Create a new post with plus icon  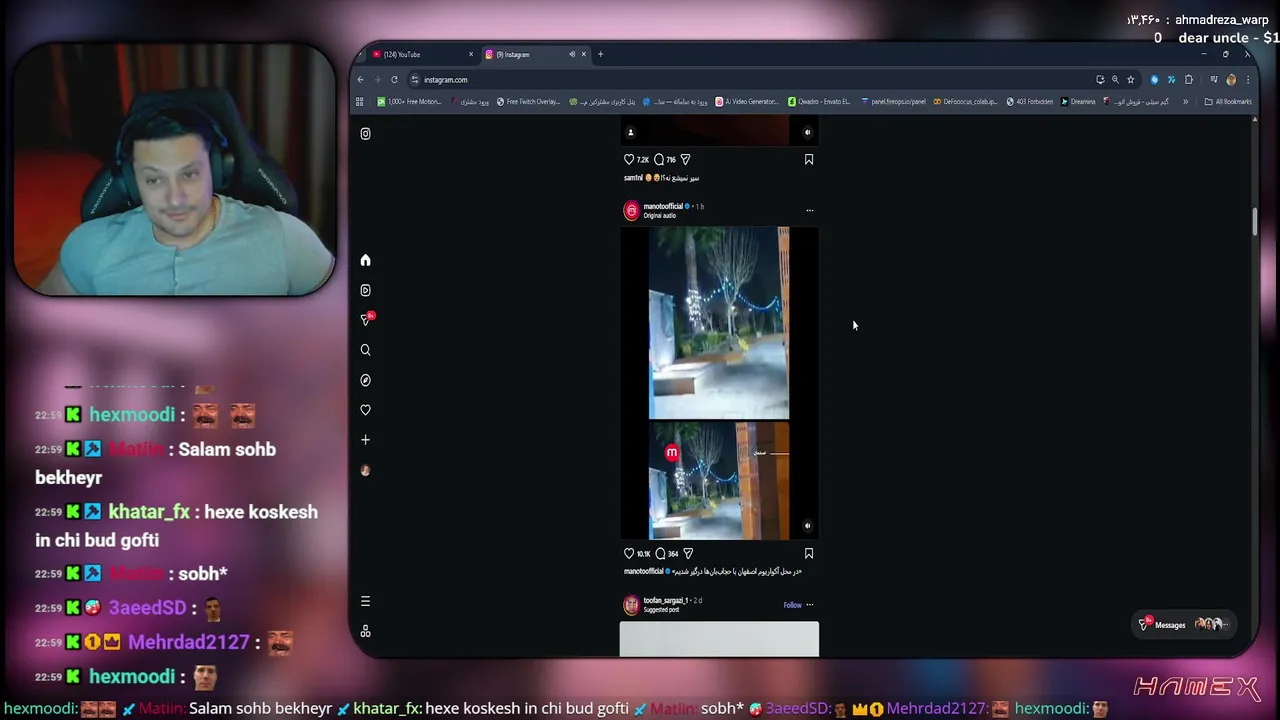tap(365, 440)
